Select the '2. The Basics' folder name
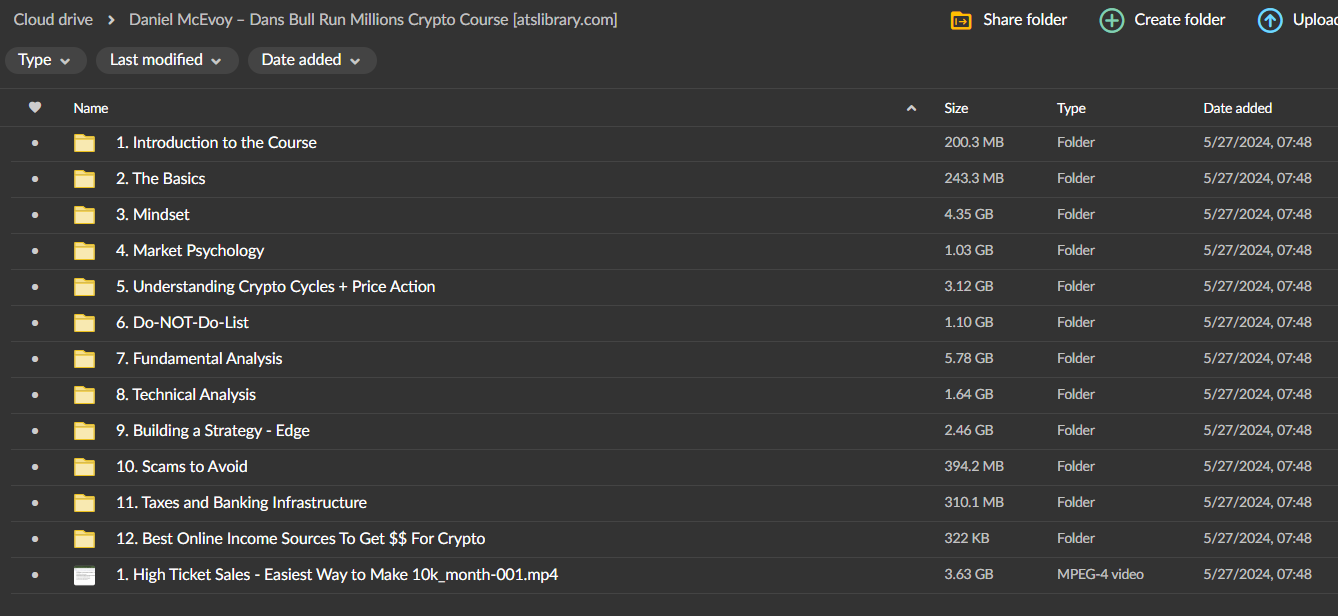Screen dimensions: 1338x616 click(161, 179)
